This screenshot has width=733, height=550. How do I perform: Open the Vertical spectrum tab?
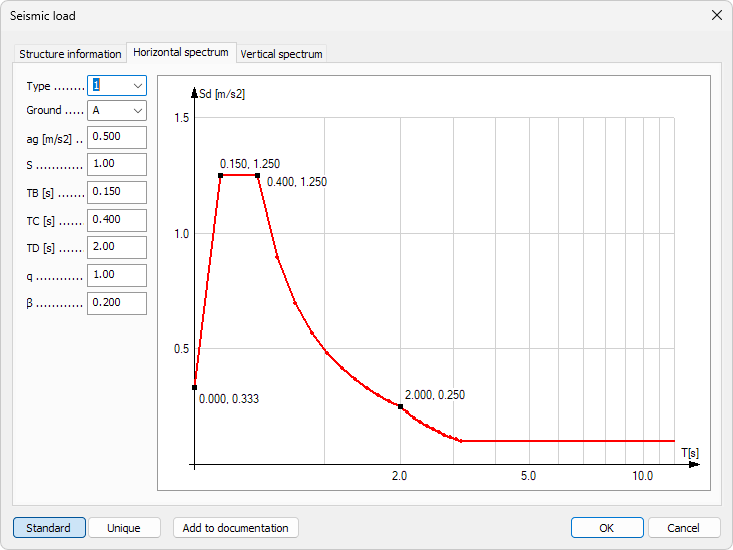281,54
